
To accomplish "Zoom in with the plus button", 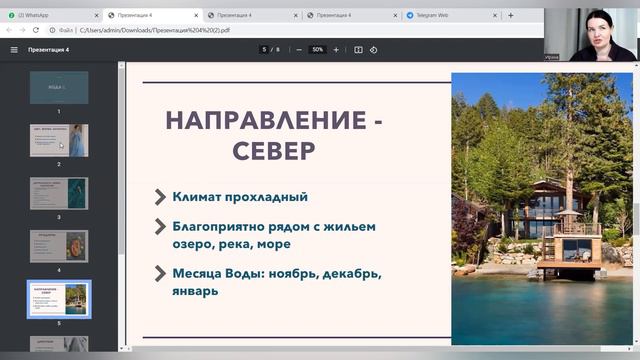I will 336,50.
